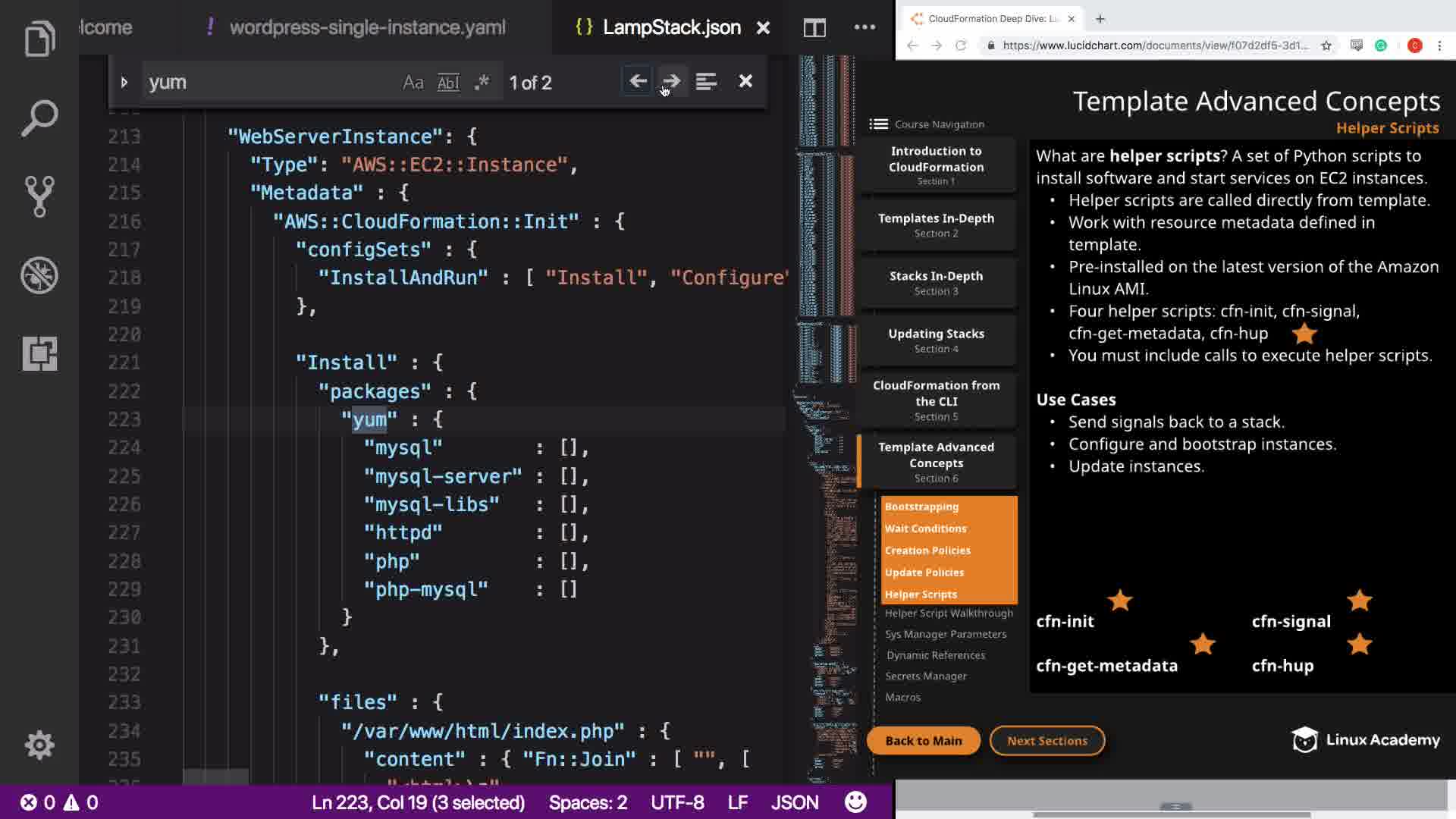Click the split editor icon
This screenshot has width=1456, height=819.
814,28
